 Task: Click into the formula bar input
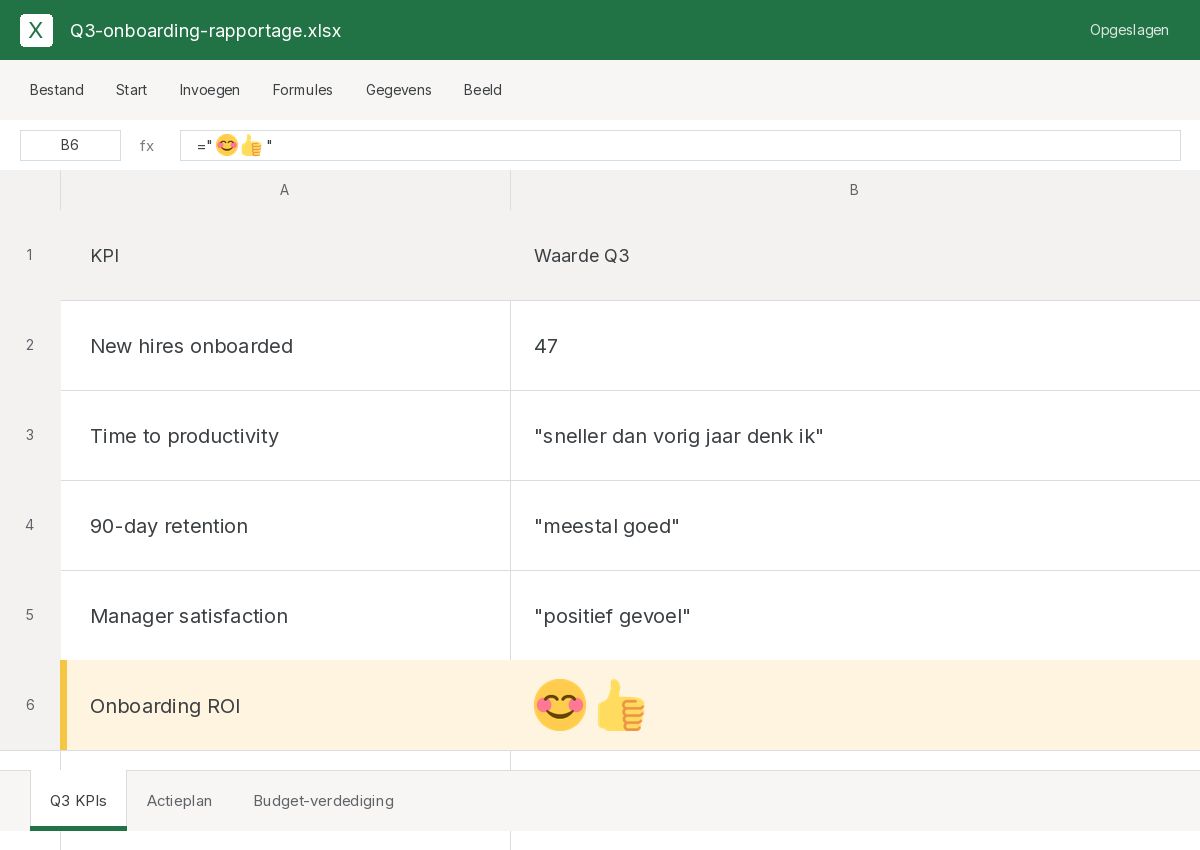pyautogui.click(x=680, y=145)
